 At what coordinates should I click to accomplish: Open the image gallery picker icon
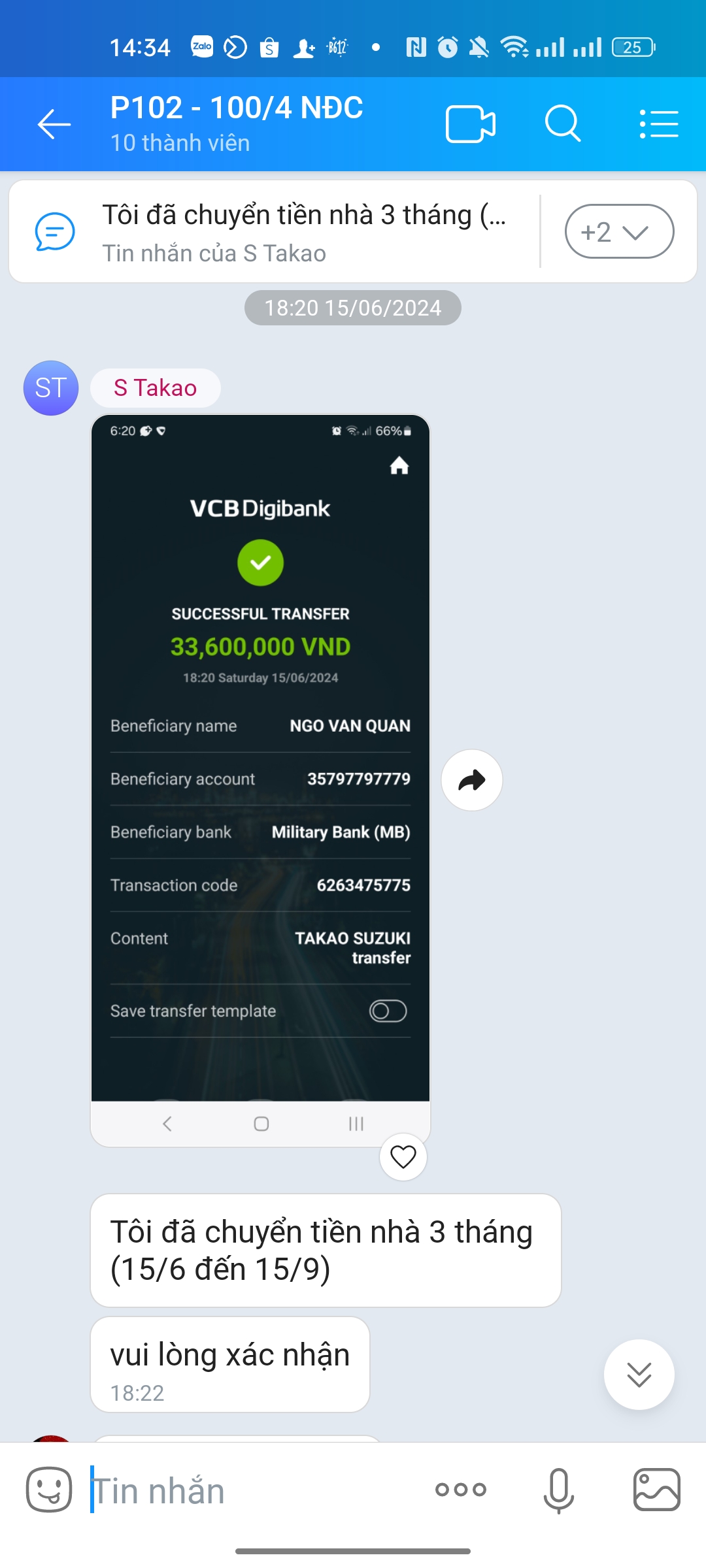657,1490
